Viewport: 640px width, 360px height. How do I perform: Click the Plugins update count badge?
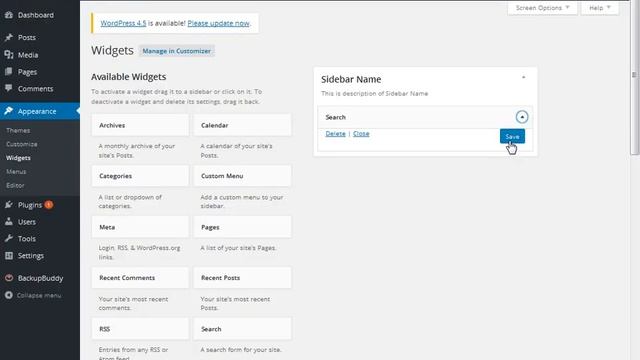(x=49, y=204)
